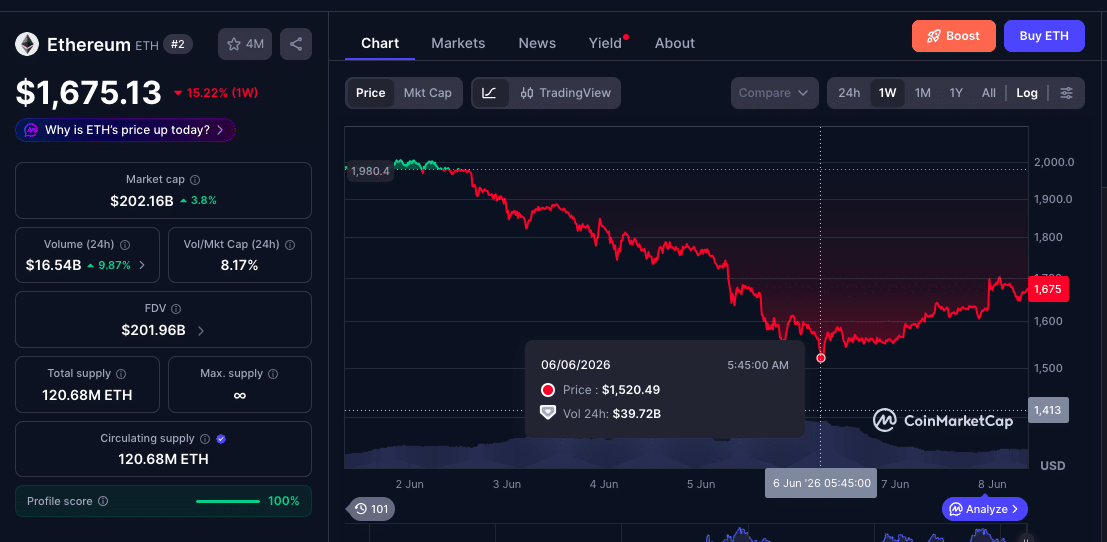Toggle Log scale
Image resolution: width=1107 pixels, height=542 pixels.
coord(1027,93)
